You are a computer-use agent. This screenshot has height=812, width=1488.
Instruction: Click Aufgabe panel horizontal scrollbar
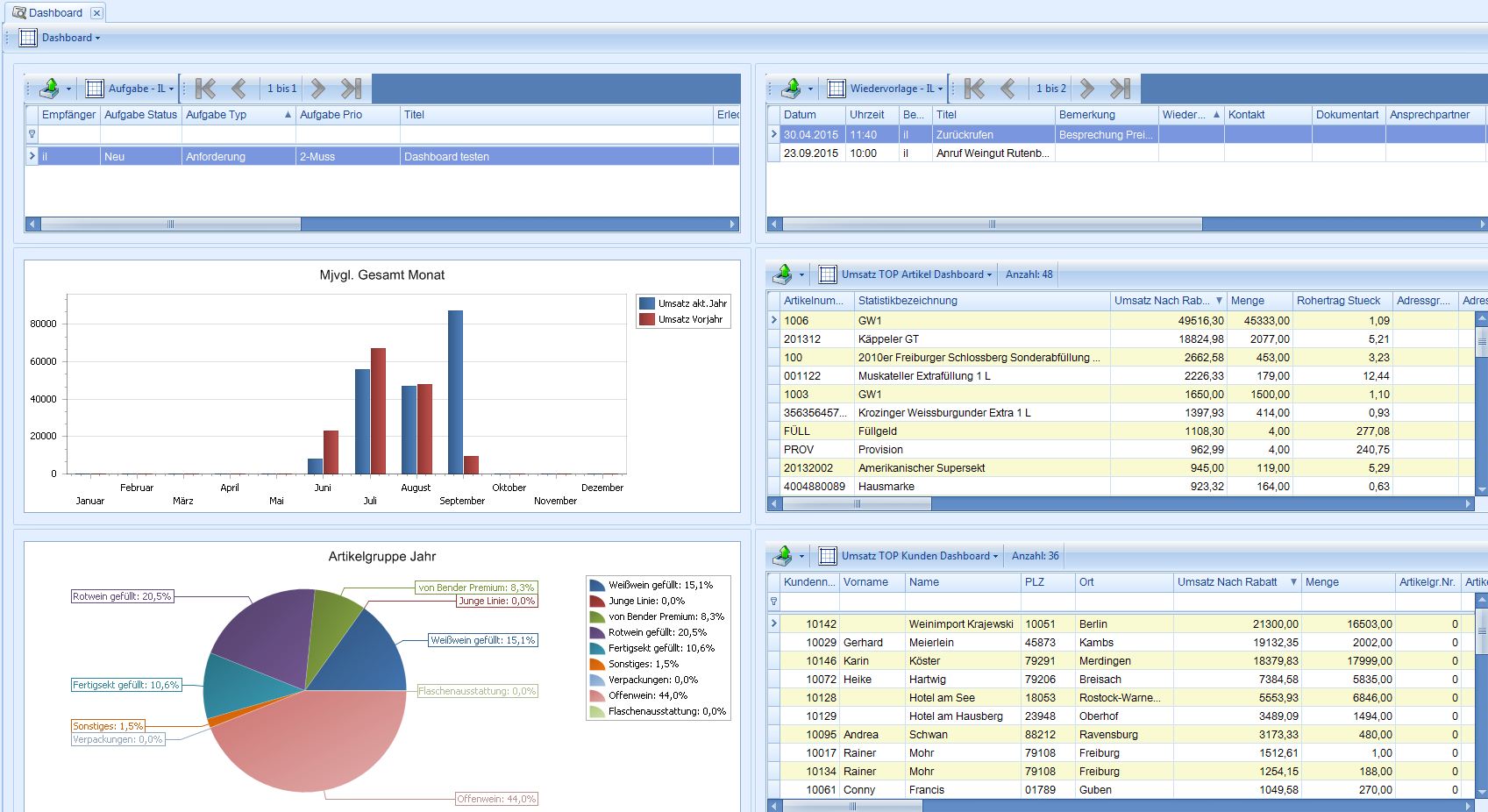pyautogui.click(x=171, y=224)
